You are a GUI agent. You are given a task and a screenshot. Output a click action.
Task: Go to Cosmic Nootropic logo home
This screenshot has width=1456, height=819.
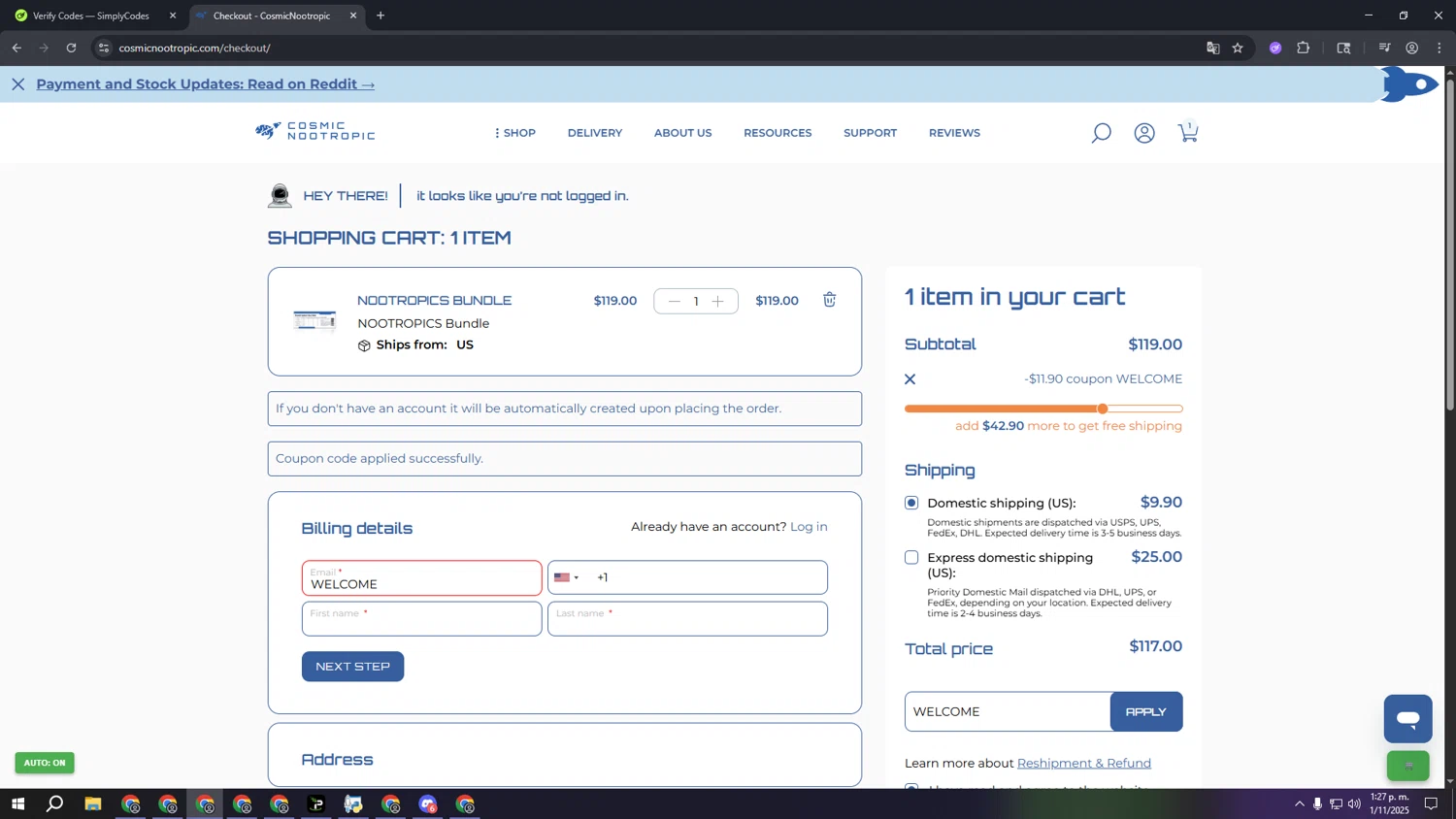[315, 131]
